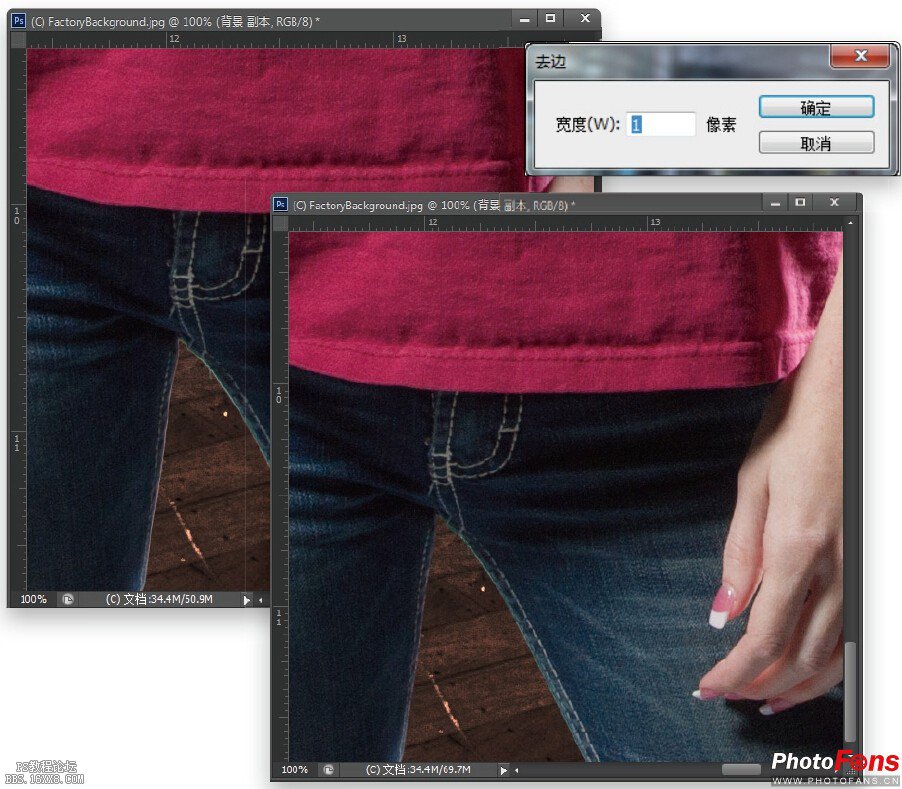Click the status icon next to zoom in the back window
902x789 pixels.
[x=68, y=600]
